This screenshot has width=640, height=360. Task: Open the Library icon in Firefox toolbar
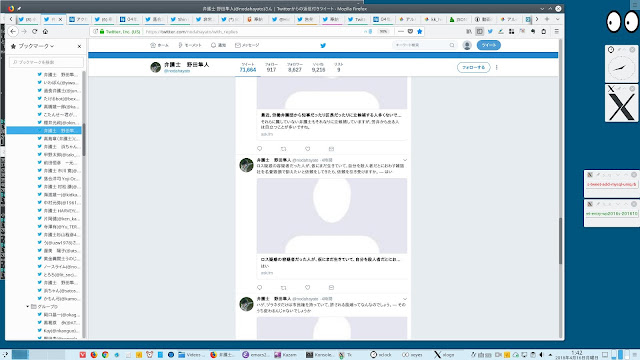pos(469,31)
